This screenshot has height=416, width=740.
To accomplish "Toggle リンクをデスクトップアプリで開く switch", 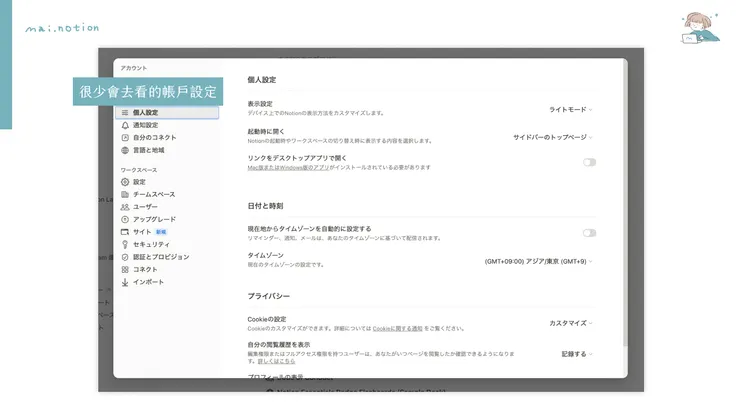I will (x=589, y=162).
